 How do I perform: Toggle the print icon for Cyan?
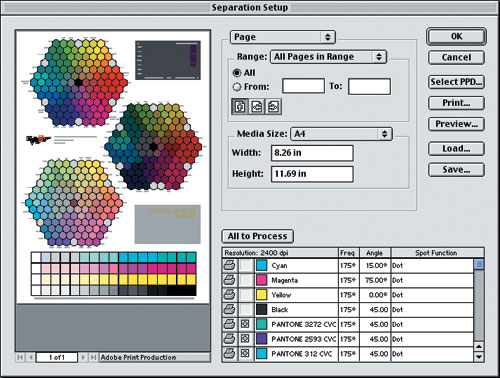point(229,265)
